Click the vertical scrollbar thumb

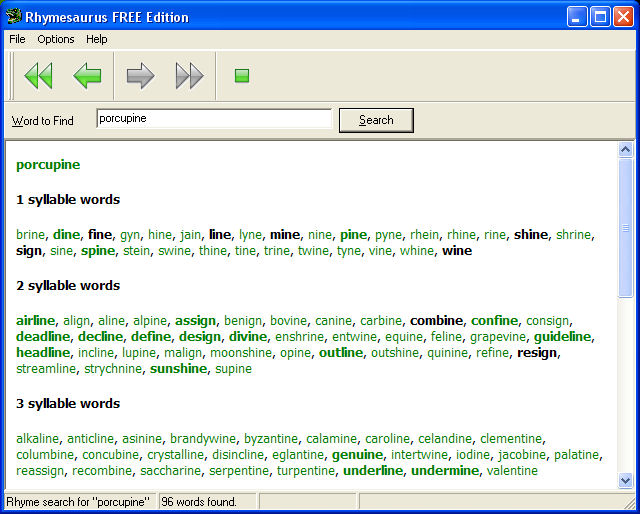tap(625, 228)
